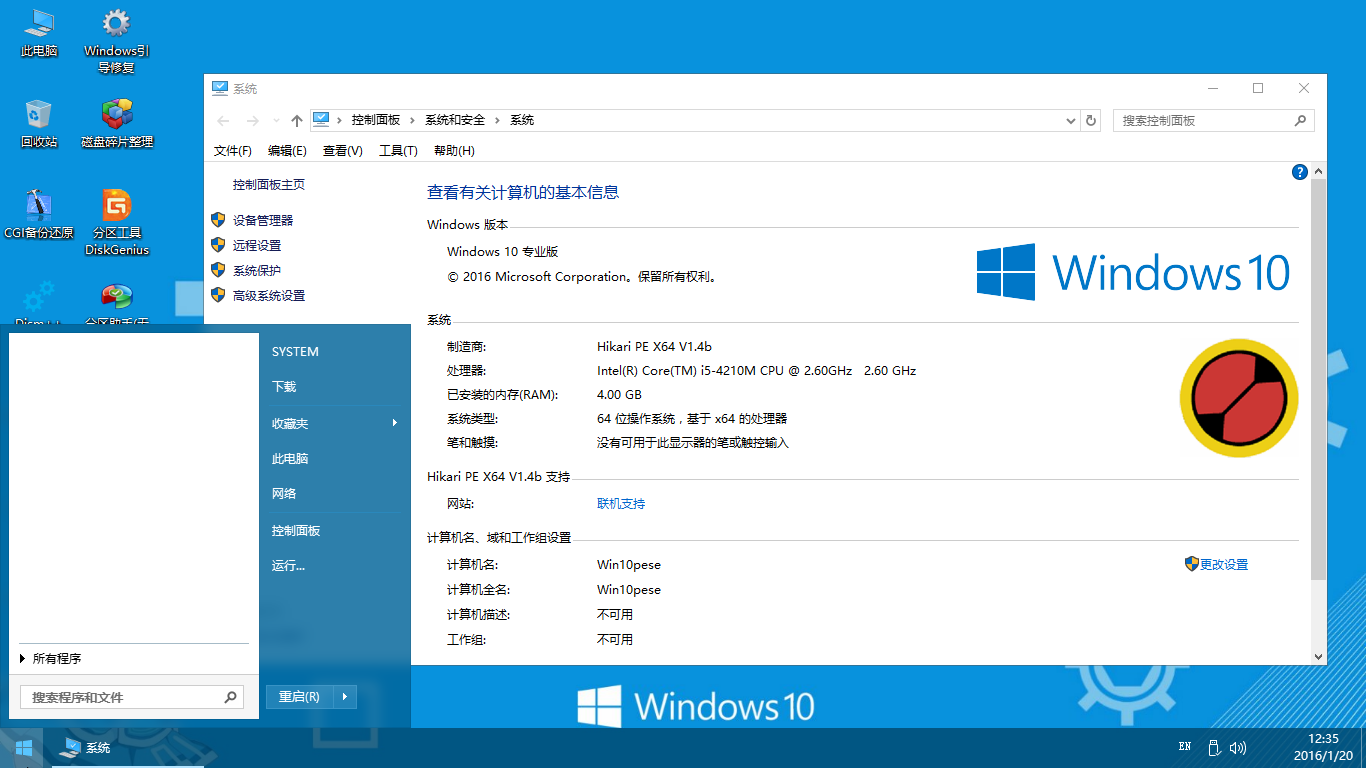
Task: Click the chevron after 控制面板 in breadcrumb
Action: tap(412, 120)
